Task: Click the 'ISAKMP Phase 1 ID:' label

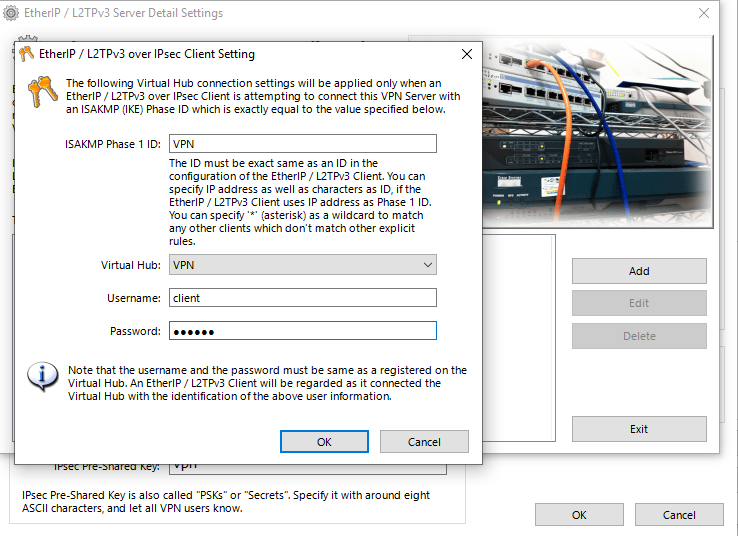Action: tap(112, 144)
